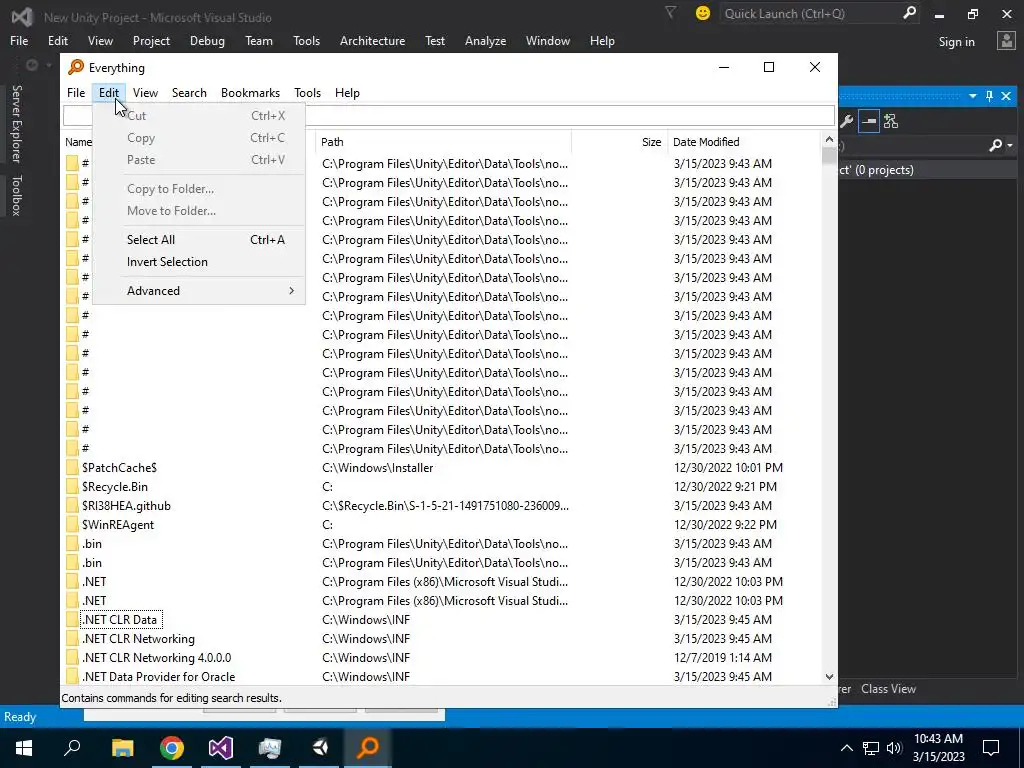Open Everything's File menu
Viewport: 1024px width, 768px height.
(x=76, y=93)
